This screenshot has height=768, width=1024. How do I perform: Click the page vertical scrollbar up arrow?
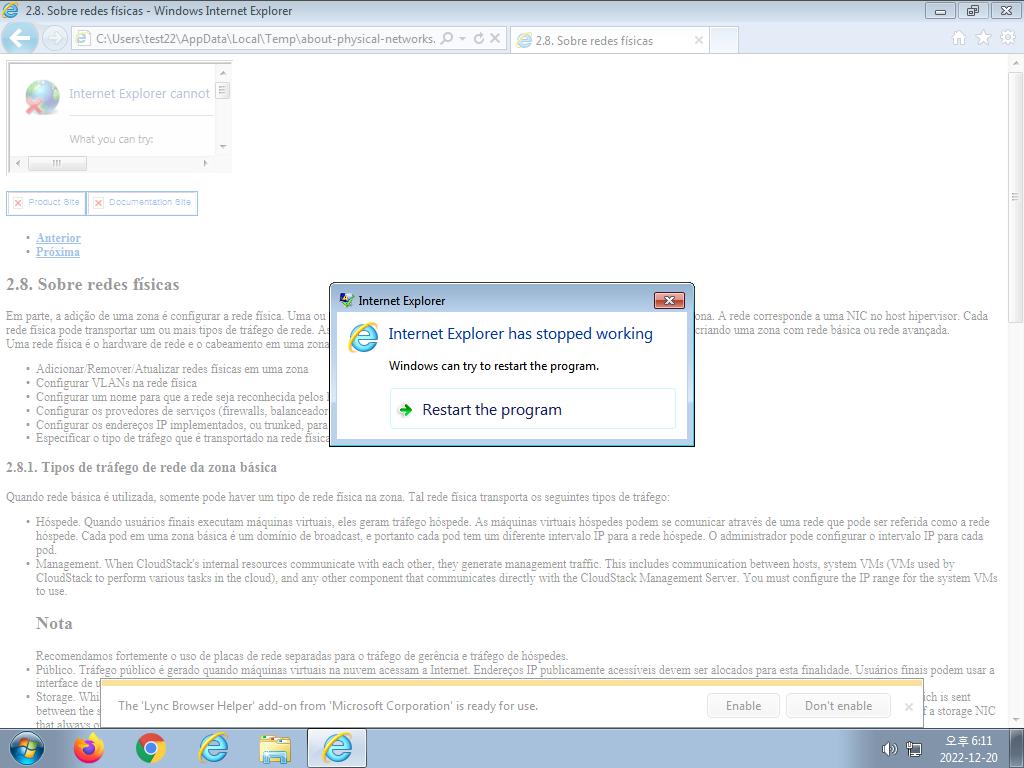[1016, 63]
